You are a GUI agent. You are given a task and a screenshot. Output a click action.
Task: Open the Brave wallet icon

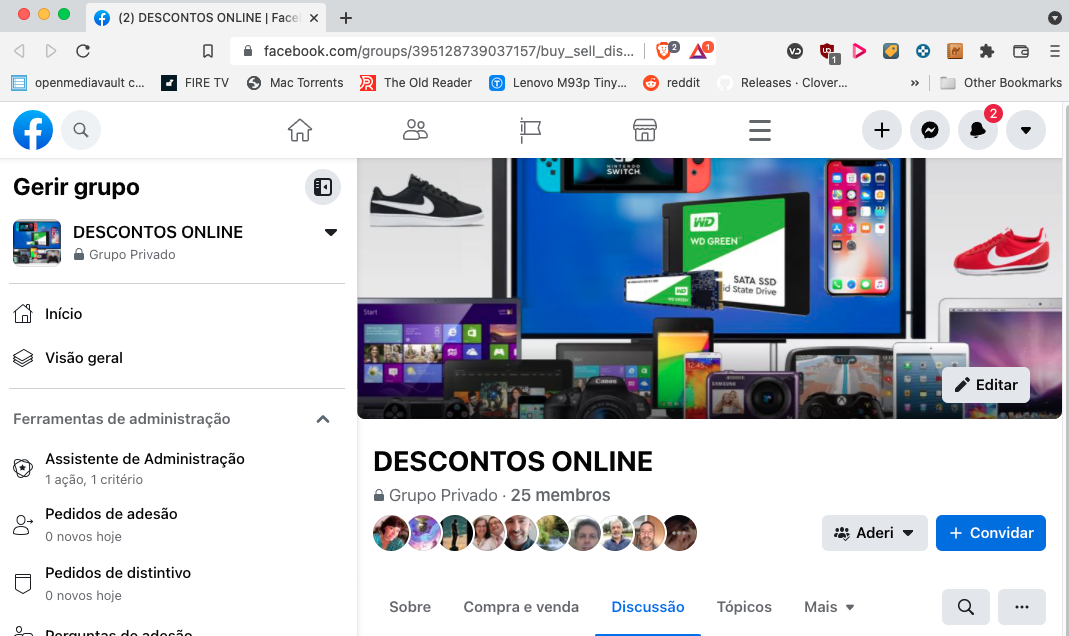1021,51
